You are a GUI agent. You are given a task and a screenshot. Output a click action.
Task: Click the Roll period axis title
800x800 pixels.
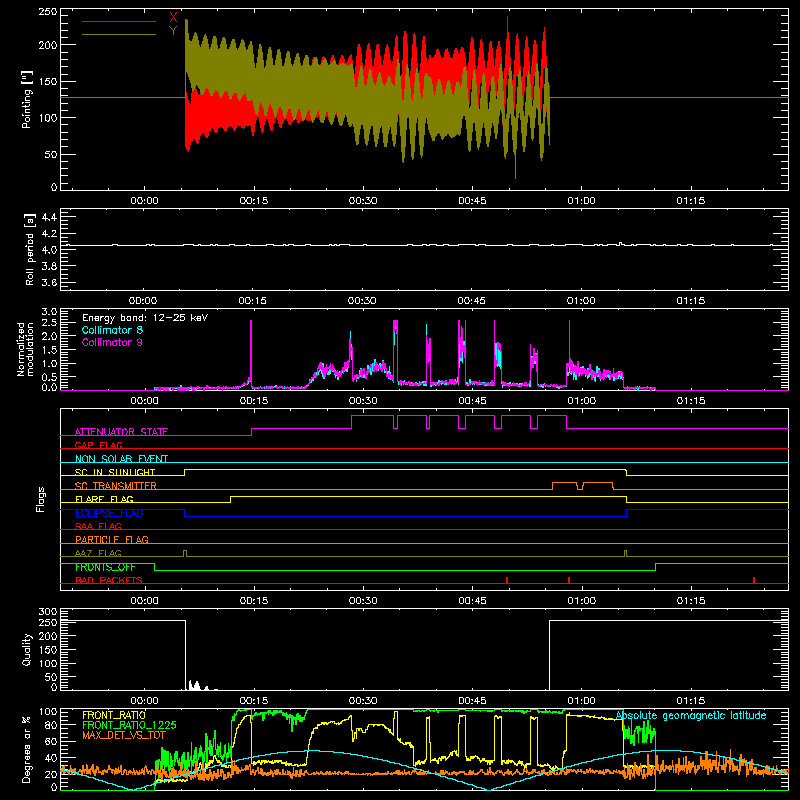click(29, 249)
